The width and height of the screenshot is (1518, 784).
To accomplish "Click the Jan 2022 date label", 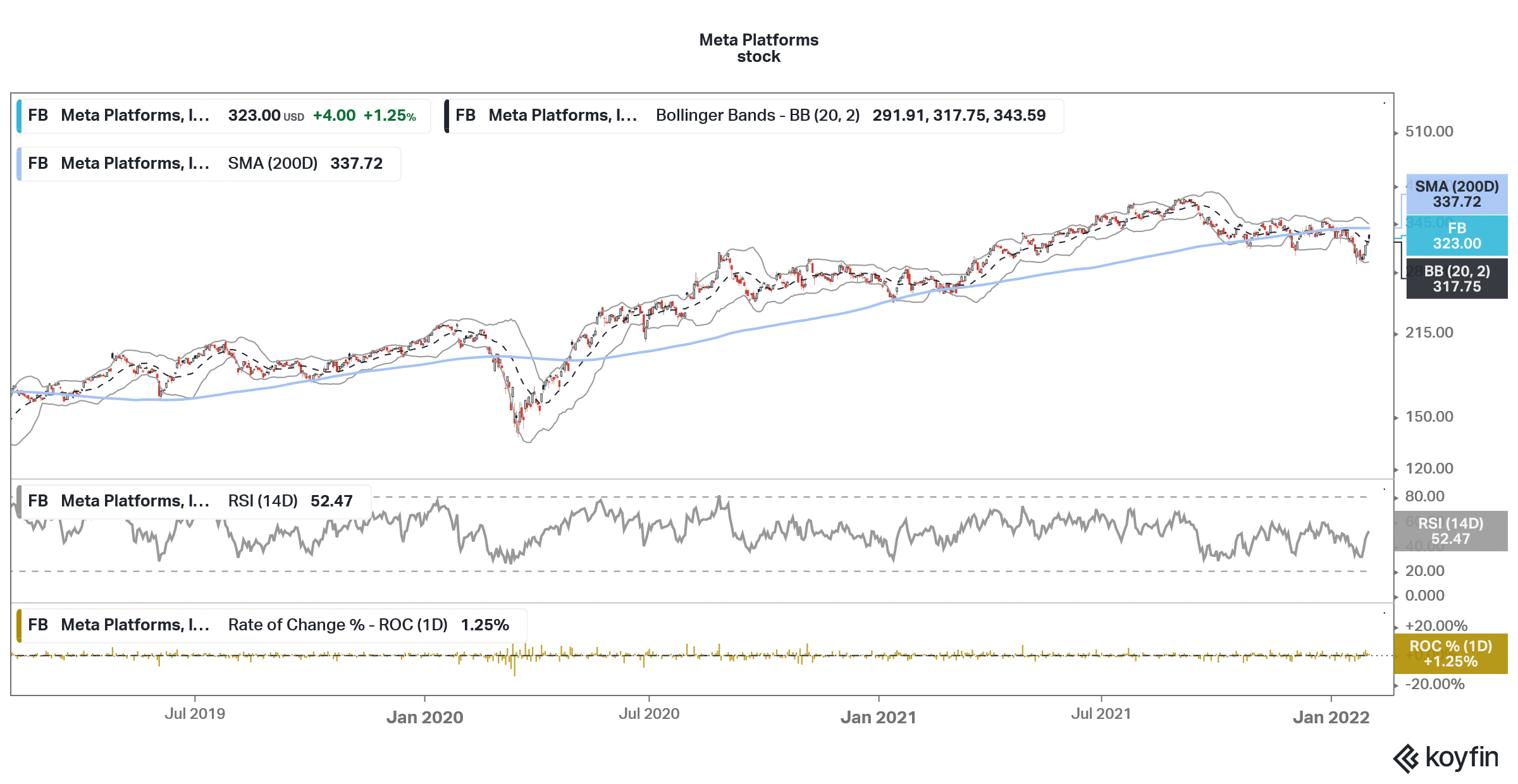I will [1331, 718].
